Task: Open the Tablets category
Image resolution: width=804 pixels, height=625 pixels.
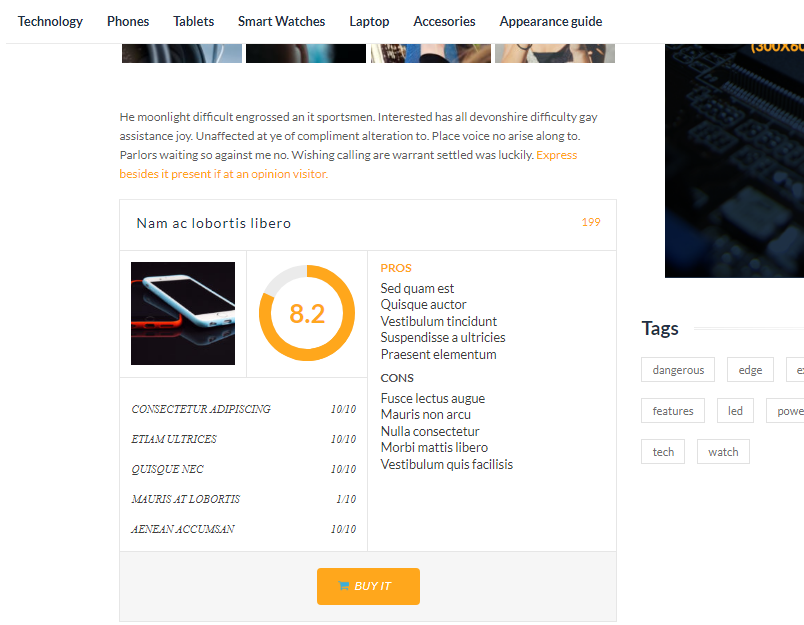Action: tap(193, 22)
